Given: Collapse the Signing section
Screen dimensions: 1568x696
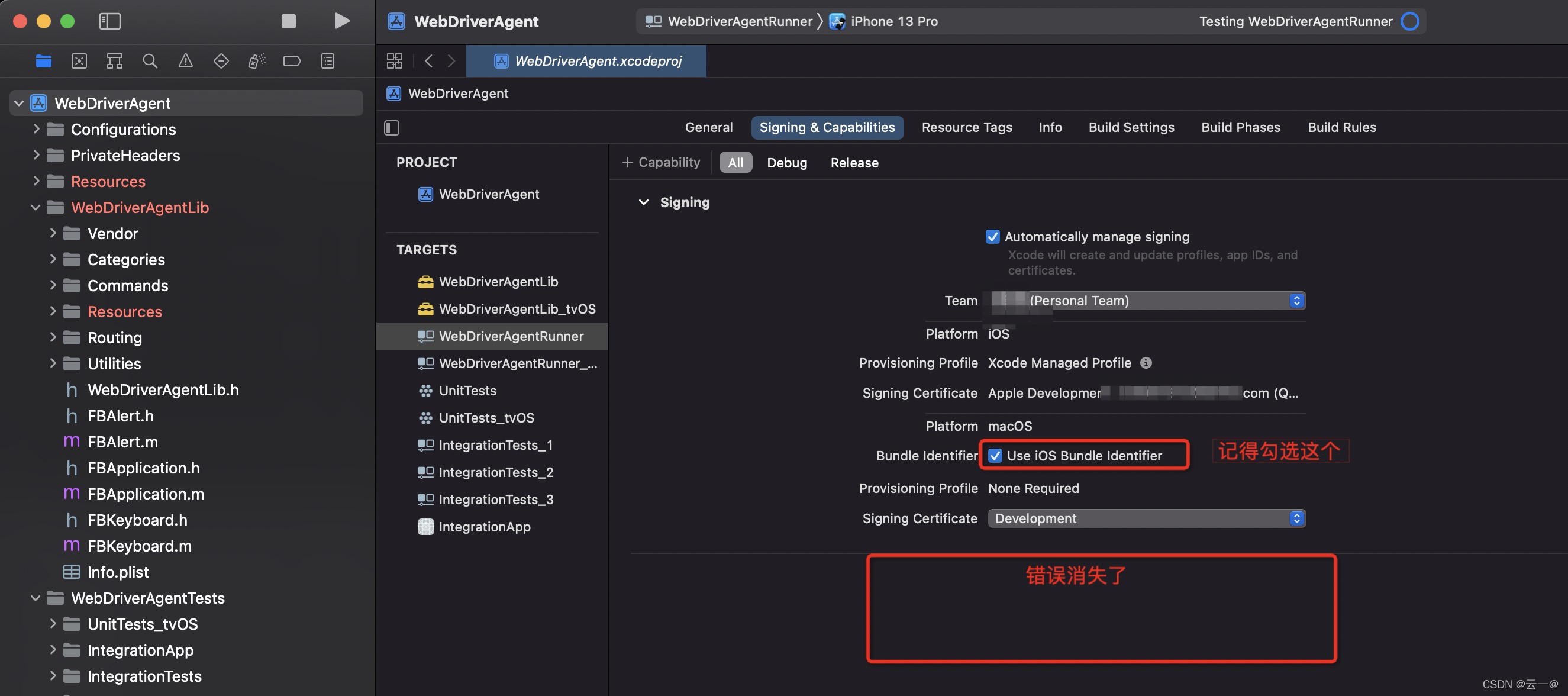Looking at the screenshot, I should pos(643,203).
